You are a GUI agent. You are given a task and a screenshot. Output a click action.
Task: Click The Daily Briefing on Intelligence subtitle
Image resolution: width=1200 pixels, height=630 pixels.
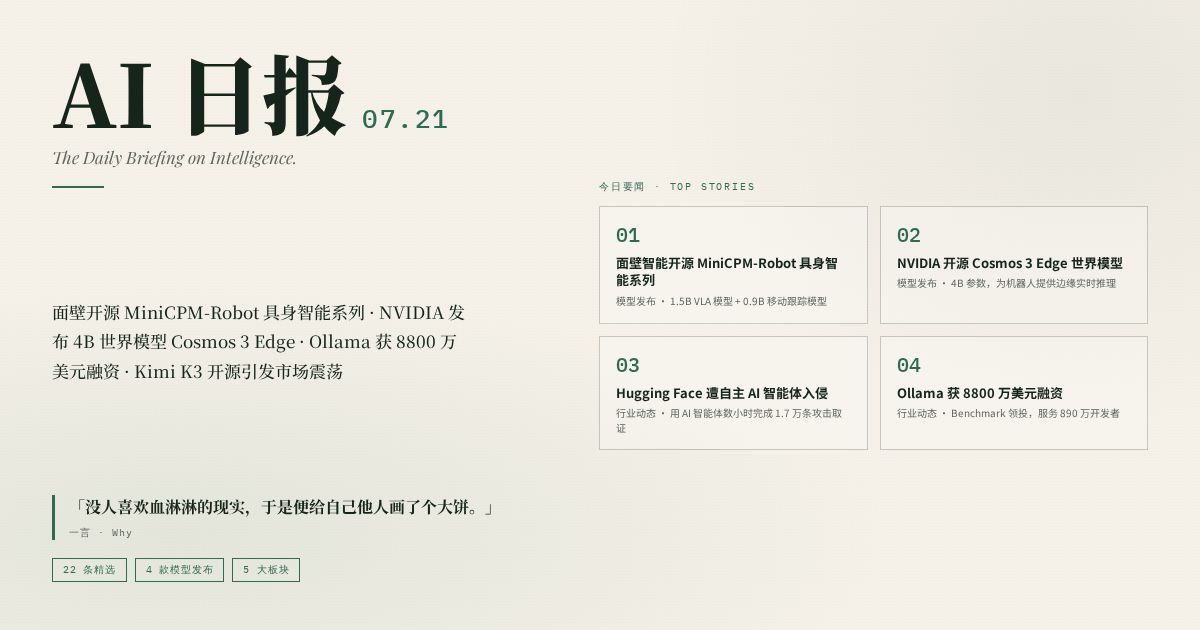174,158
